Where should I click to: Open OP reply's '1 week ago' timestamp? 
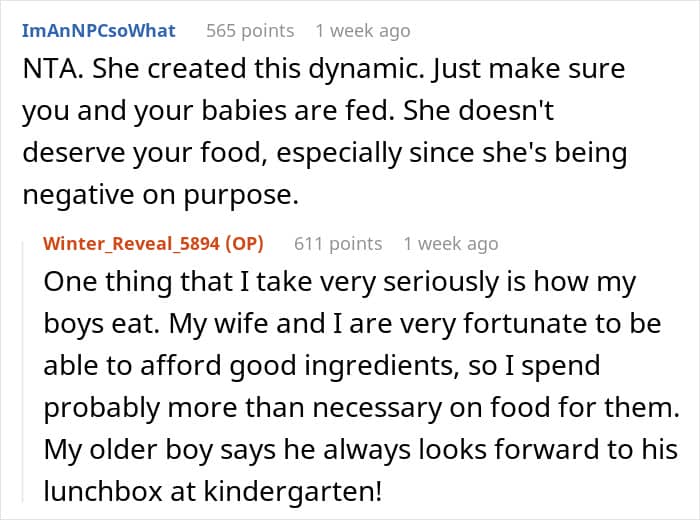tap(451, 244)
